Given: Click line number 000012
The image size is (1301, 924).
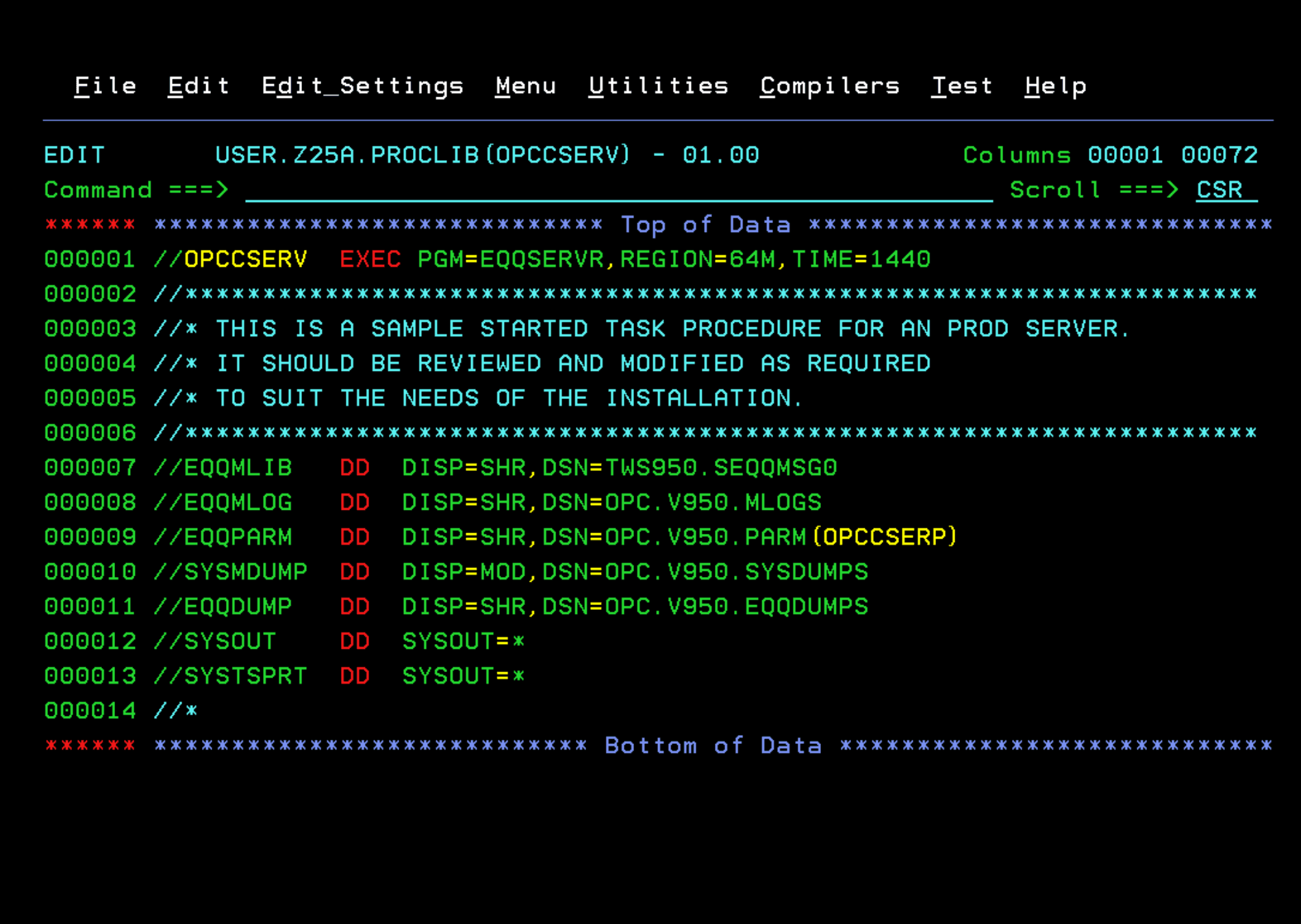Looking at the screenshot, I should click(x=90, y=641).
